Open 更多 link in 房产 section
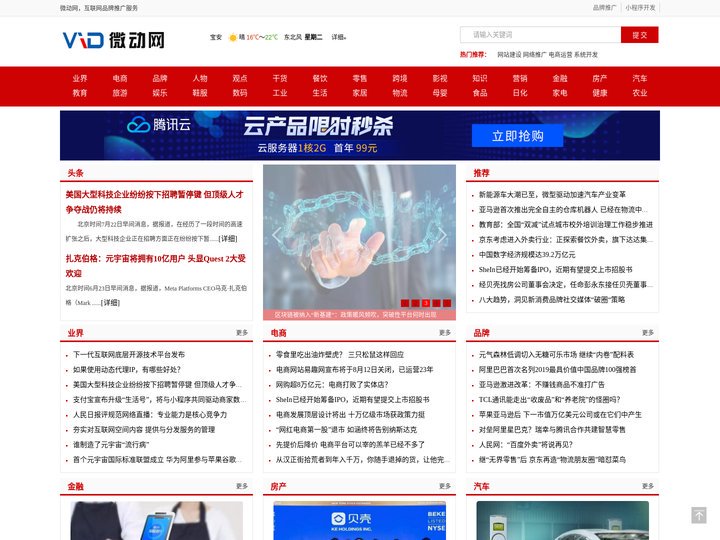Screen dimensions: 720x540 point(444,486)
